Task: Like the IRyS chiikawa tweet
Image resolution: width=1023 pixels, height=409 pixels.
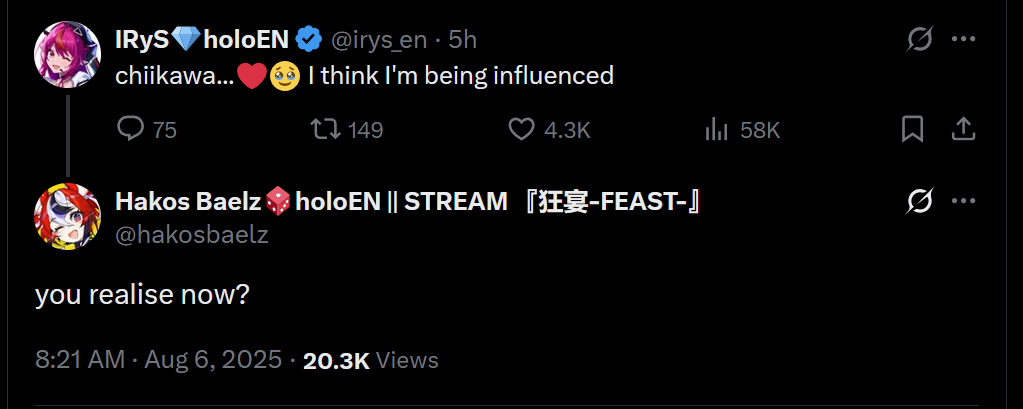Action: click(x=523, y=129)
